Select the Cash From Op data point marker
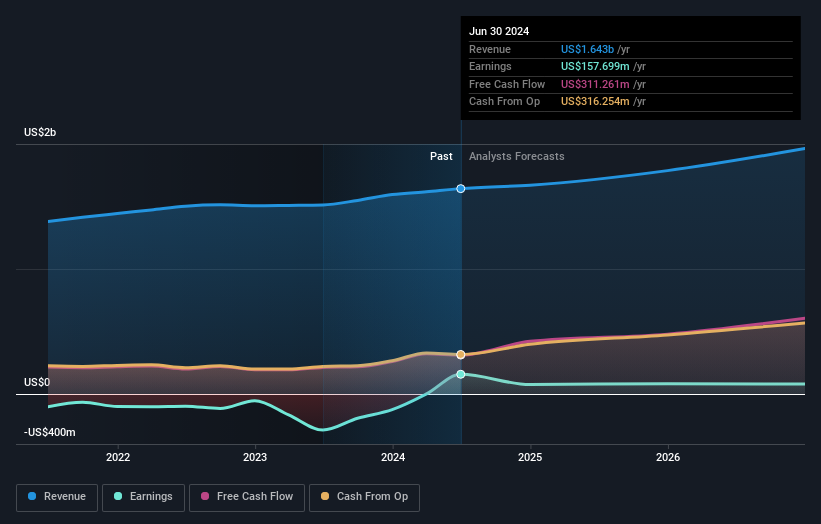Viewport: 821px width, 524px height. (x=461, y=355)
